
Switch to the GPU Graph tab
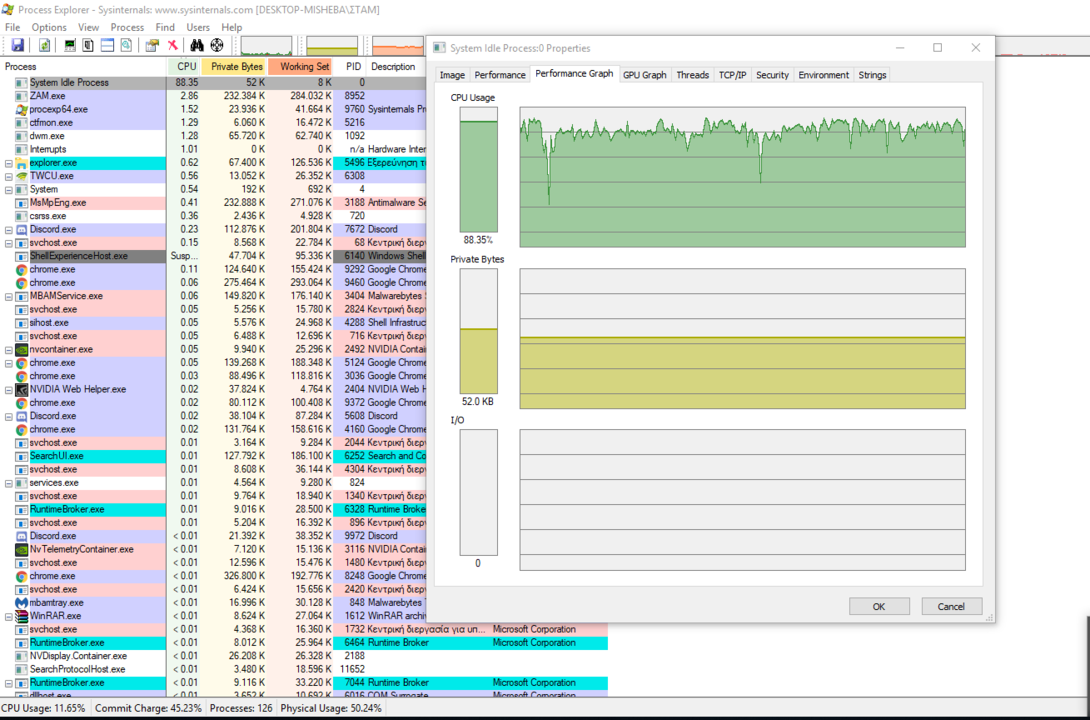[644, 75]
